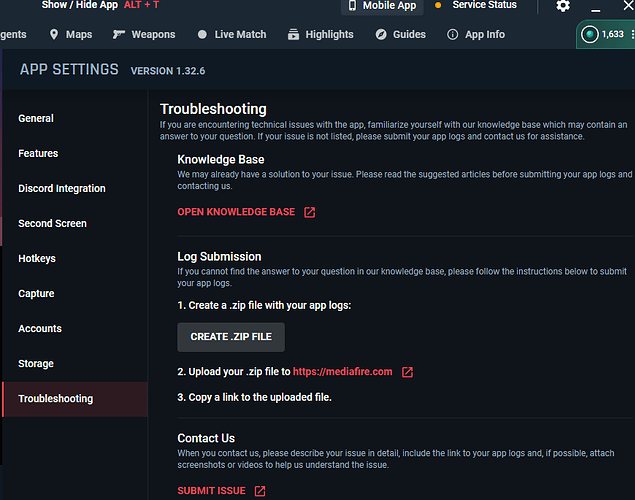The height and width of the screenshot is (500, 635).
Task: Click the Log Submission heading
Action: [x=219, y=257]
